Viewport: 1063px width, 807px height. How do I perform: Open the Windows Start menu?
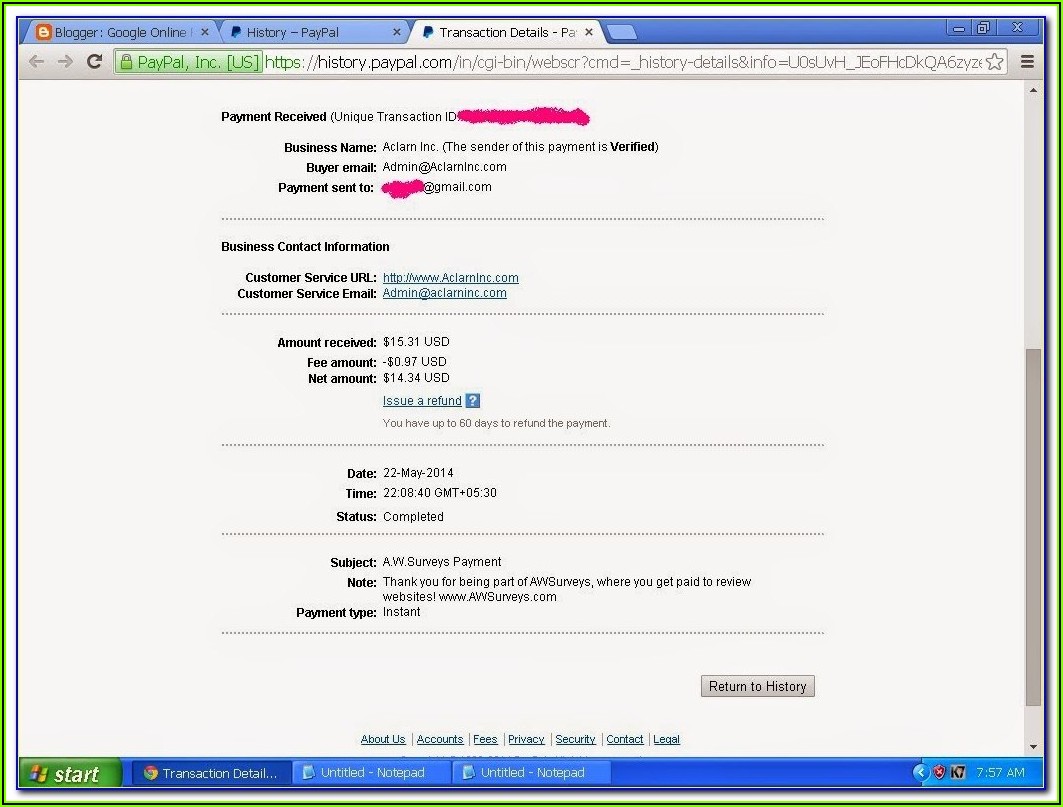click(68, 773)
